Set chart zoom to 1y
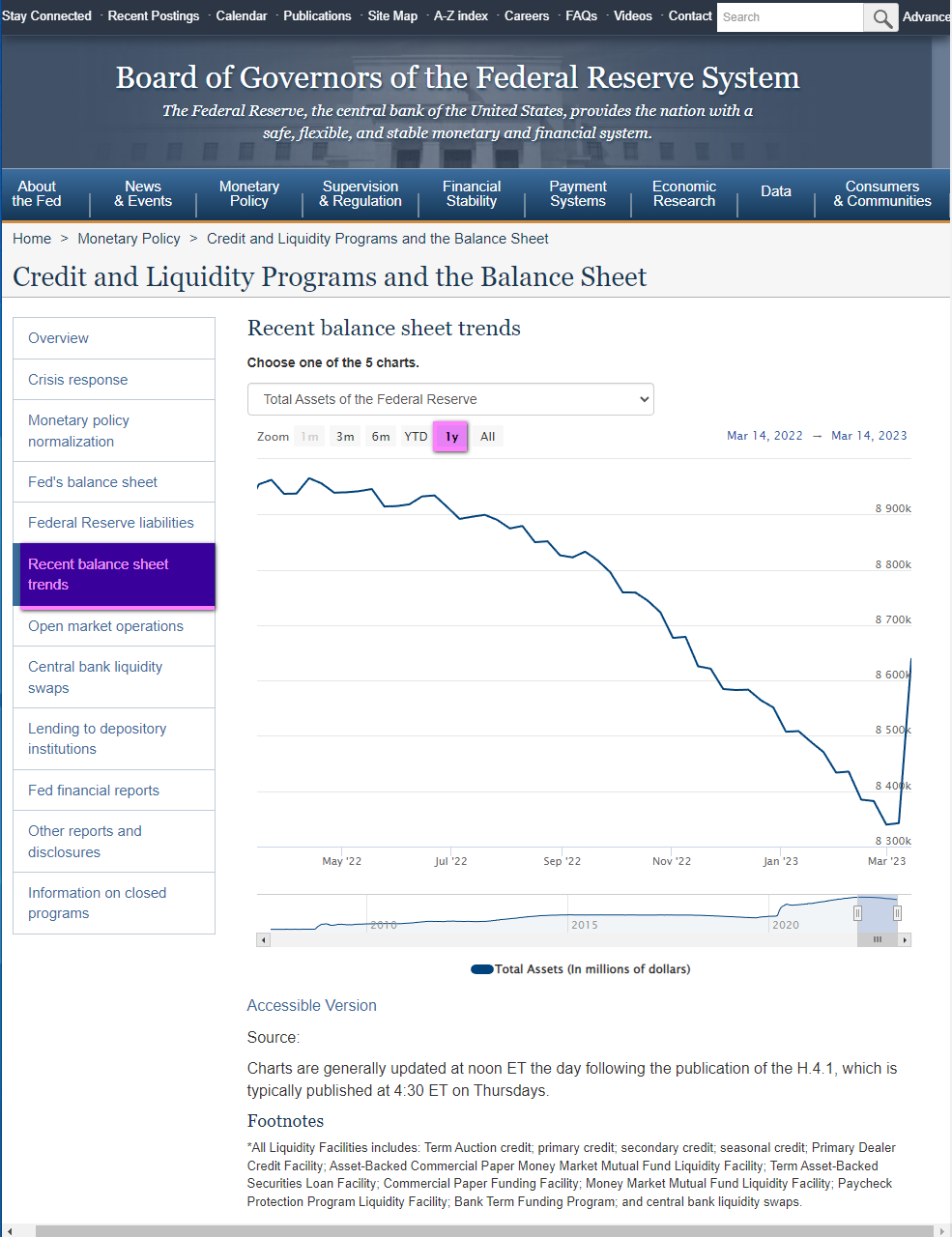The image size is (952, 1237). [451, 437]
